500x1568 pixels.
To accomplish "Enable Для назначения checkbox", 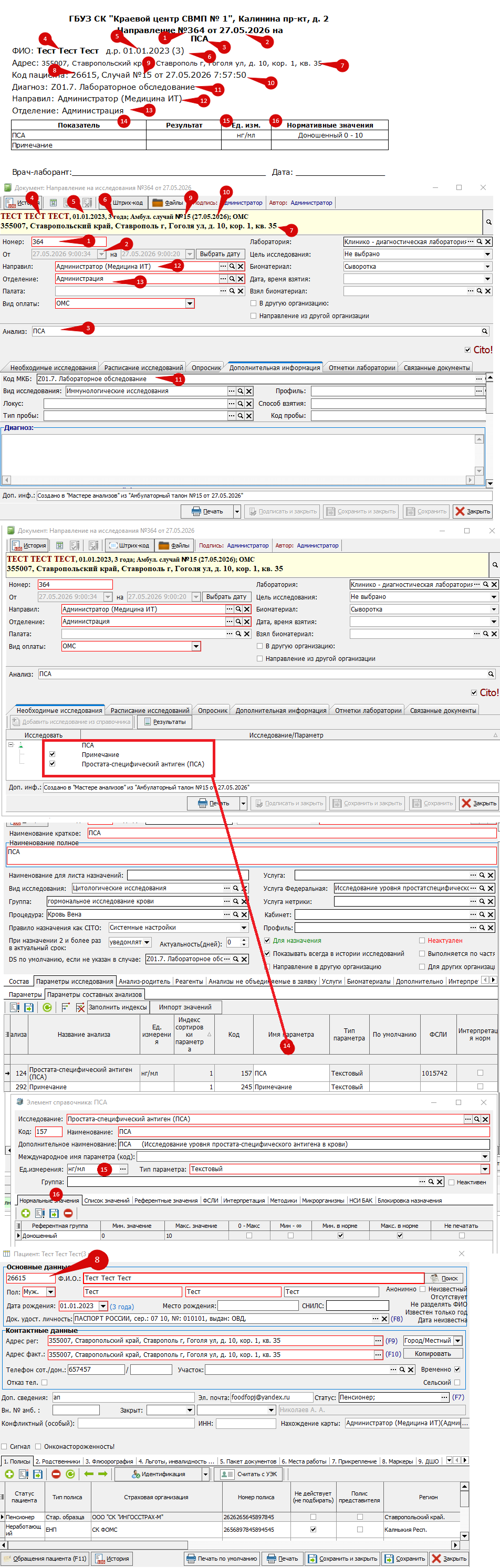I will [x=267, y=941].
